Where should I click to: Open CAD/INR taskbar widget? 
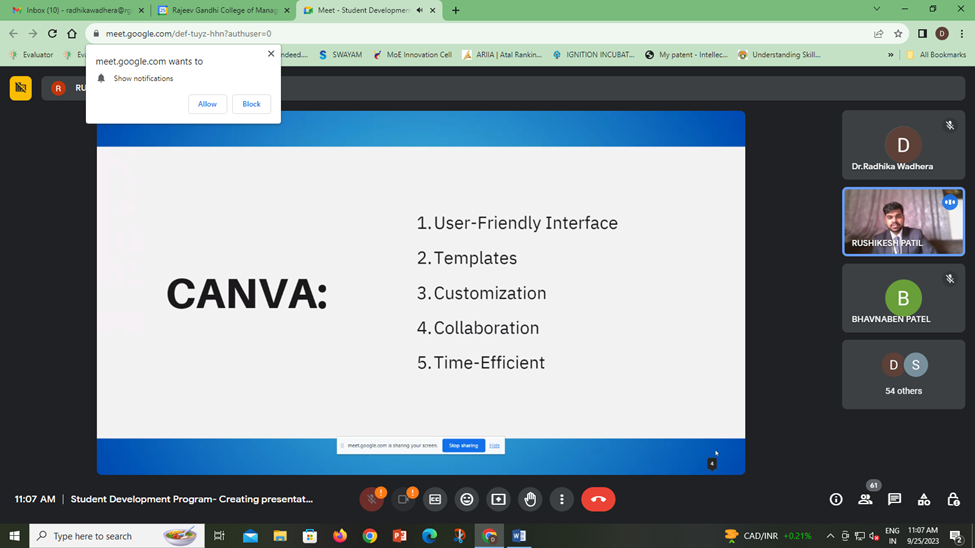[x=769, y=536]
